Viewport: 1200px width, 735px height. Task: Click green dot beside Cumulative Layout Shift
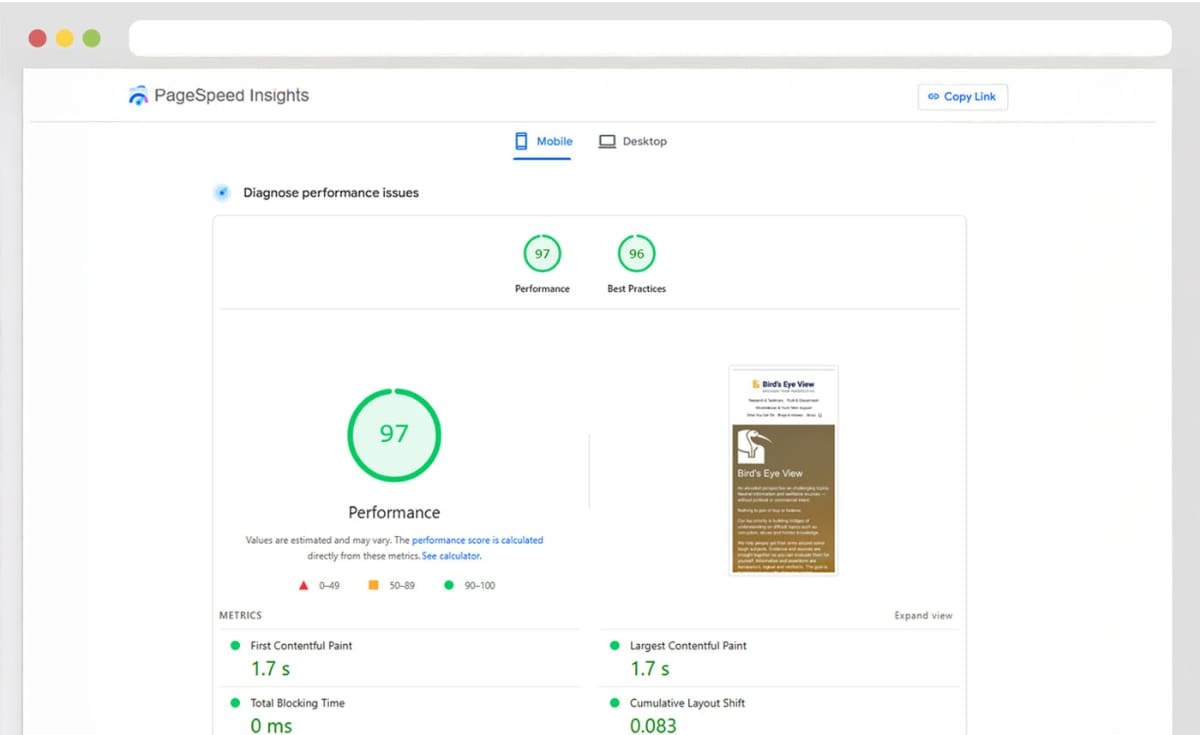[x=614, y=703]
